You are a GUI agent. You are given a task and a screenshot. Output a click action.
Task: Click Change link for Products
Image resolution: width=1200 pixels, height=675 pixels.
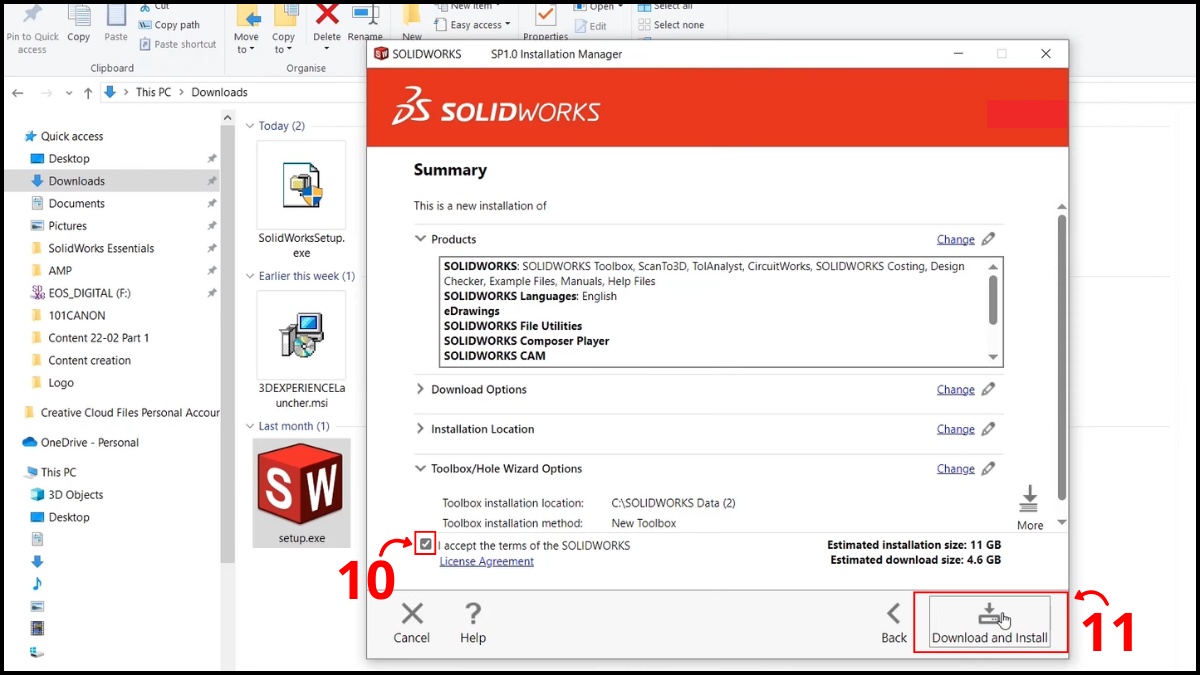coord(955,239)
